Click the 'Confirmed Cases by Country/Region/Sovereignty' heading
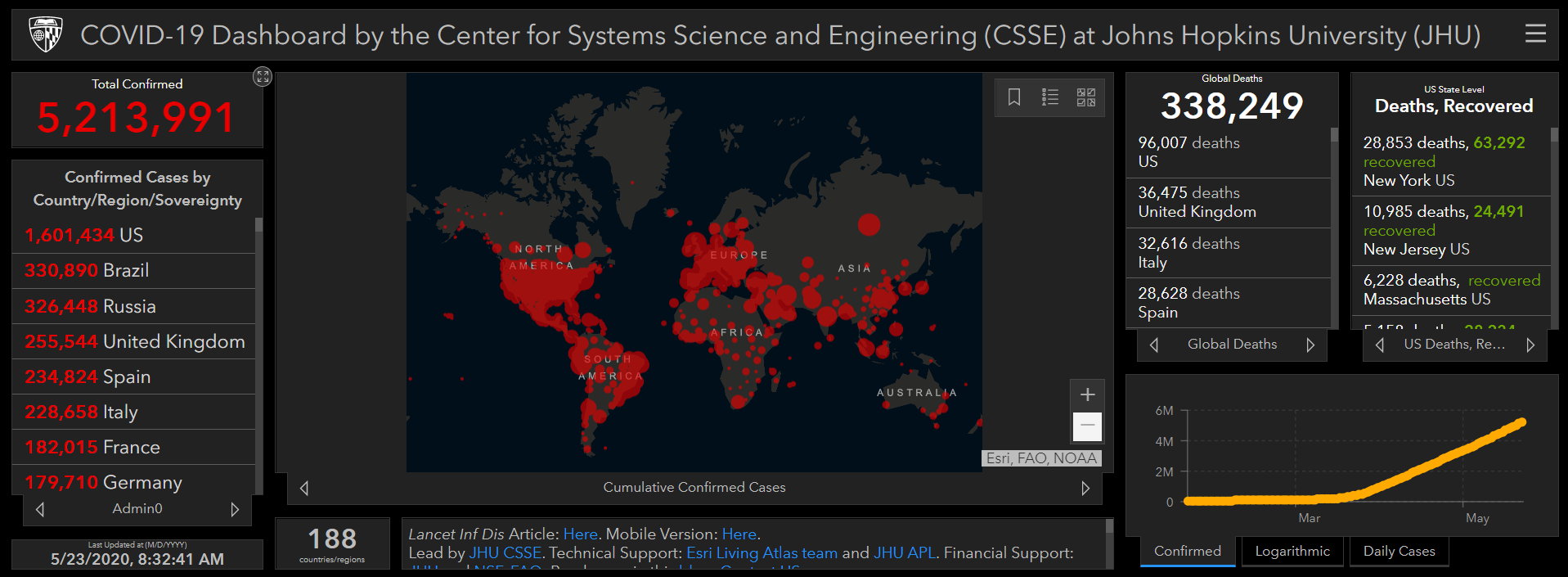Viewport: 1568px width, 577px height. (x=137, y=188)
